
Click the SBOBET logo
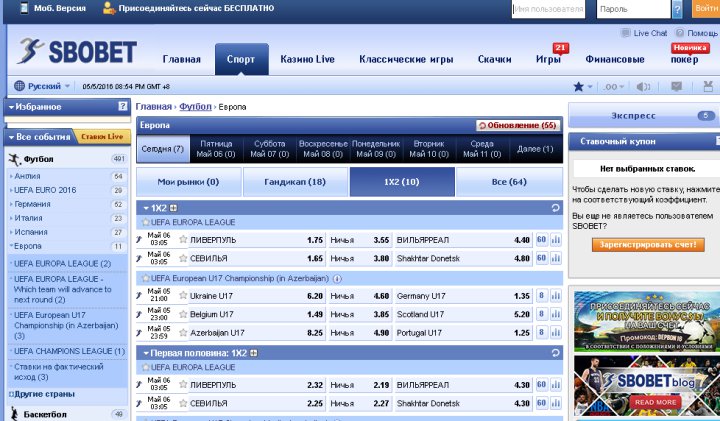(77, 51)
